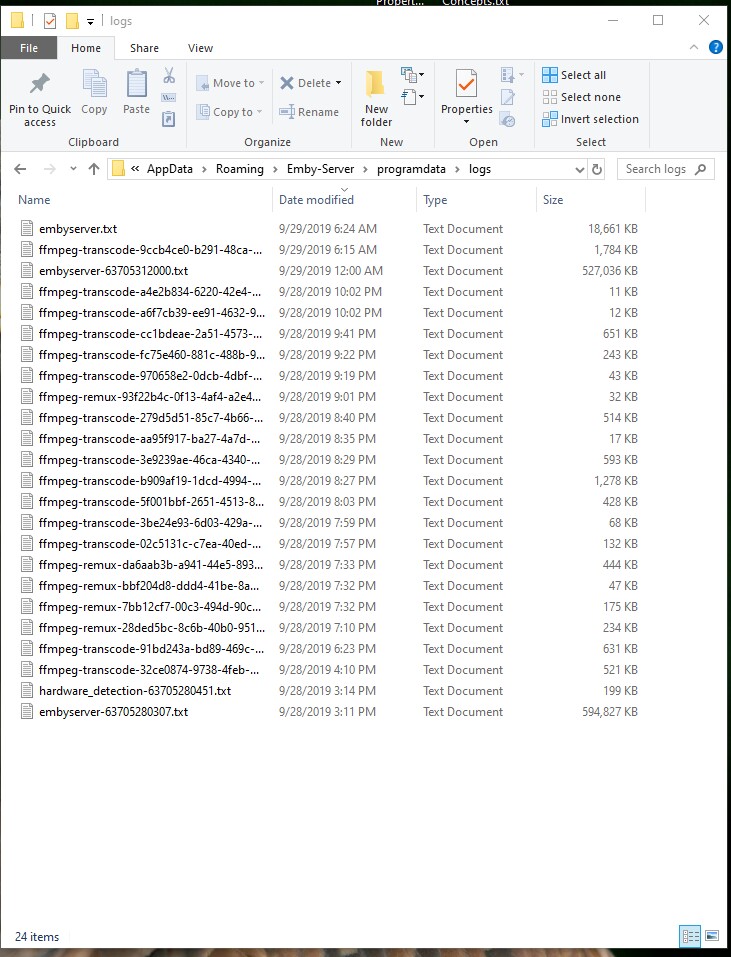Switch to Large icons view layout

(711, 936)
